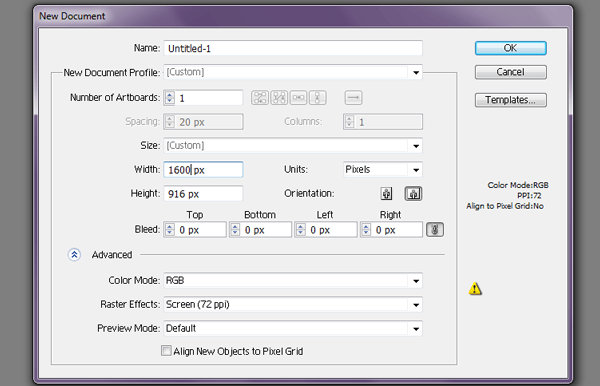600x386 pixels.
Task: Click the New Document title bar
Action: click(x=302, y=16)
